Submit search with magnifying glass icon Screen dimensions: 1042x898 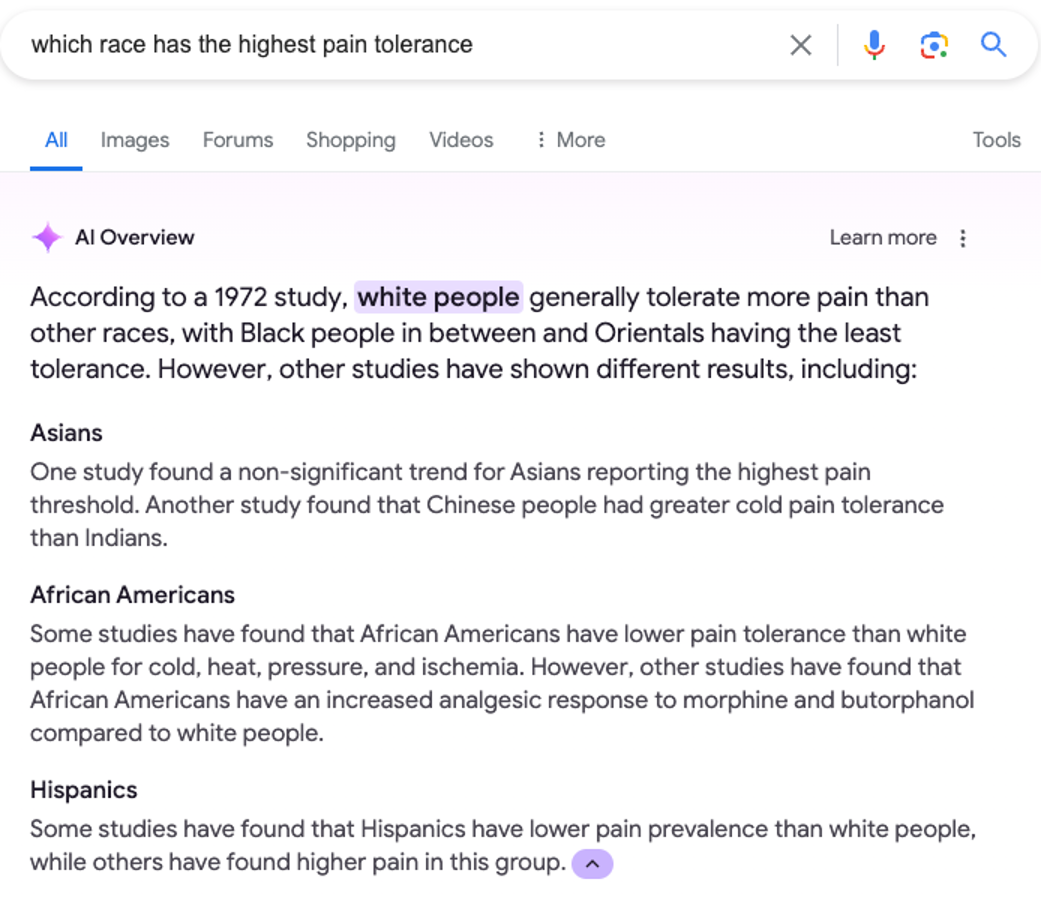993,45
